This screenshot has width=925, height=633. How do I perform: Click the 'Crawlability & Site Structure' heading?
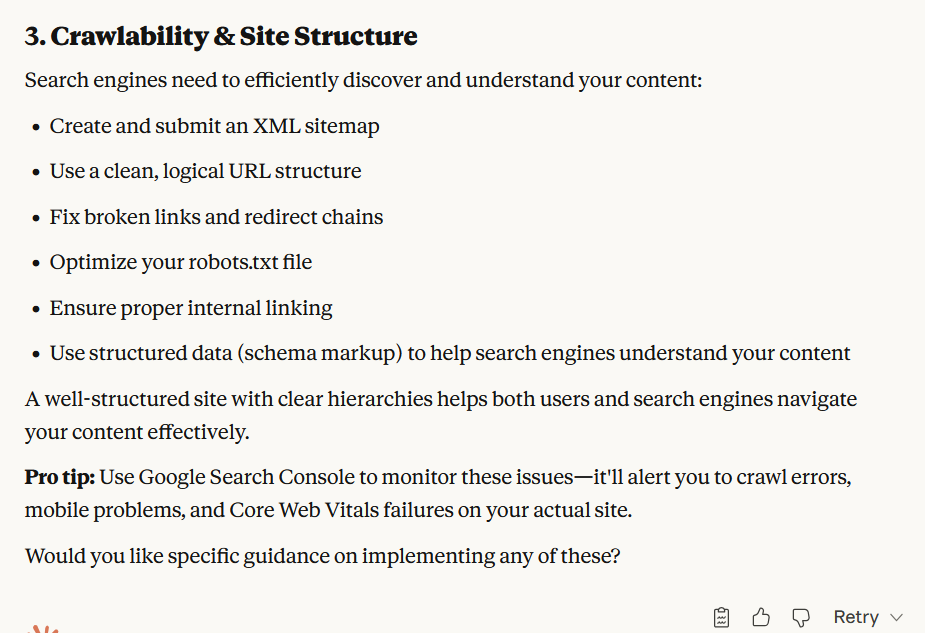click(221, 37)
